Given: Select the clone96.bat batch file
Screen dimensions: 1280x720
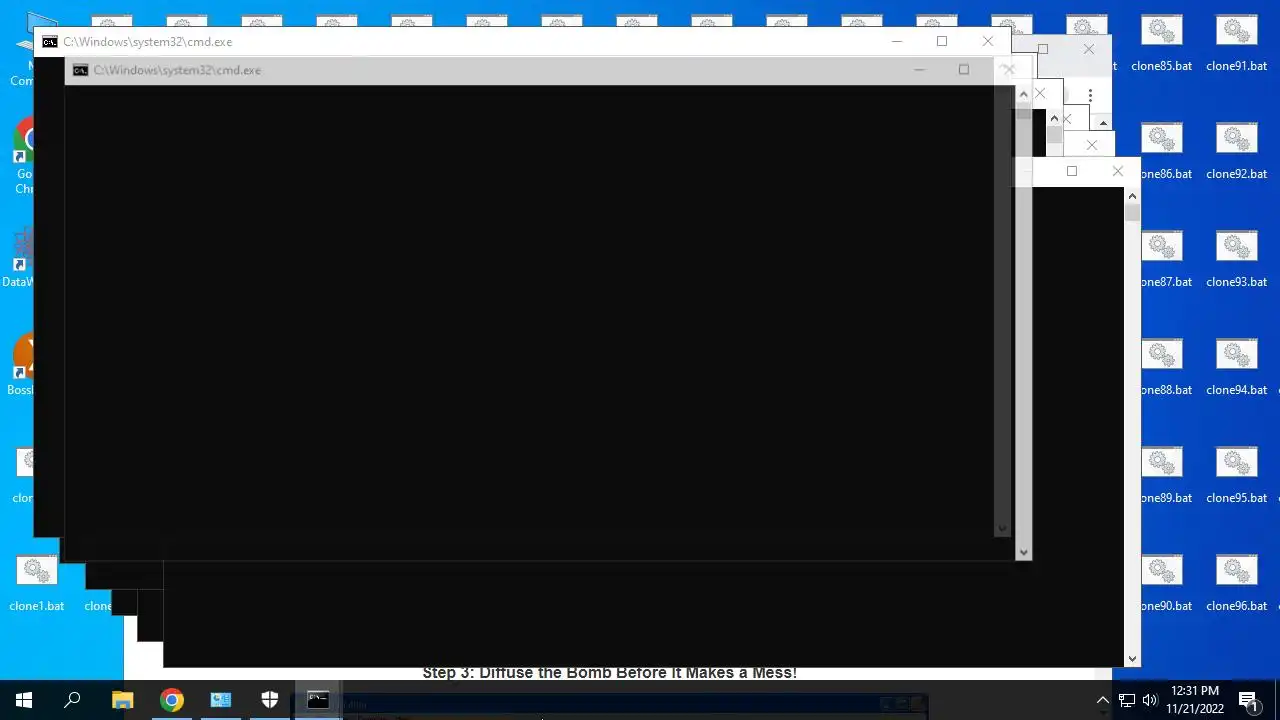Looking at the screenshot, I should [x=1236, y=585].
